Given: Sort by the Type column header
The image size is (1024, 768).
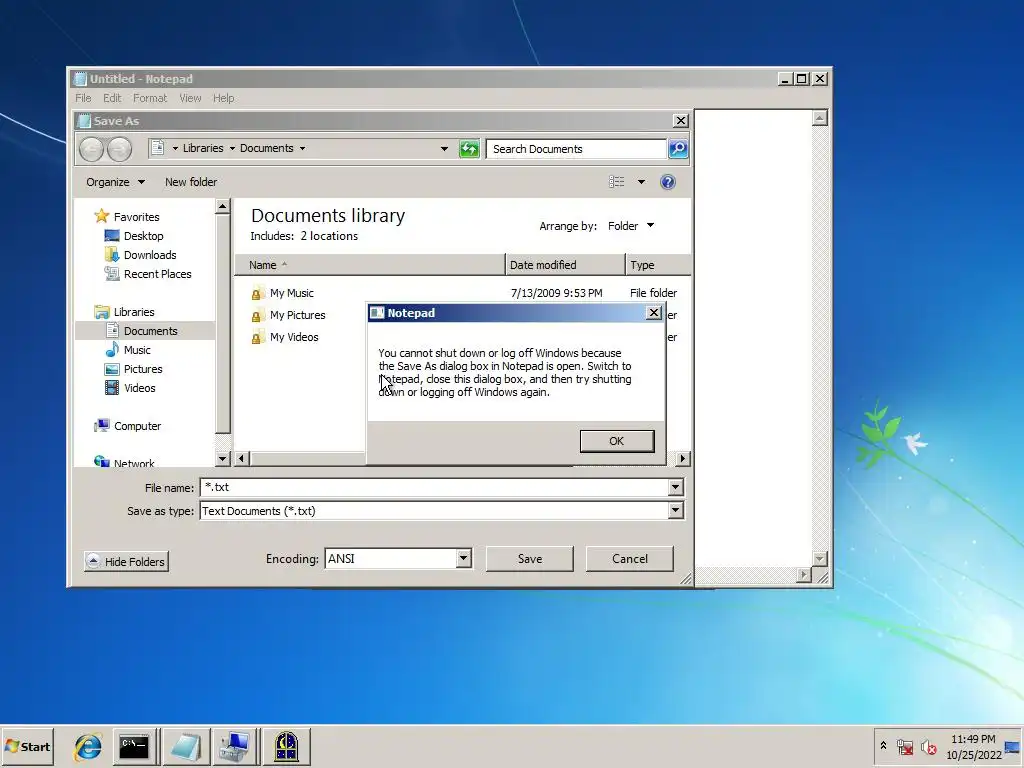Looking at the screenshot, I should pos(658,264).
